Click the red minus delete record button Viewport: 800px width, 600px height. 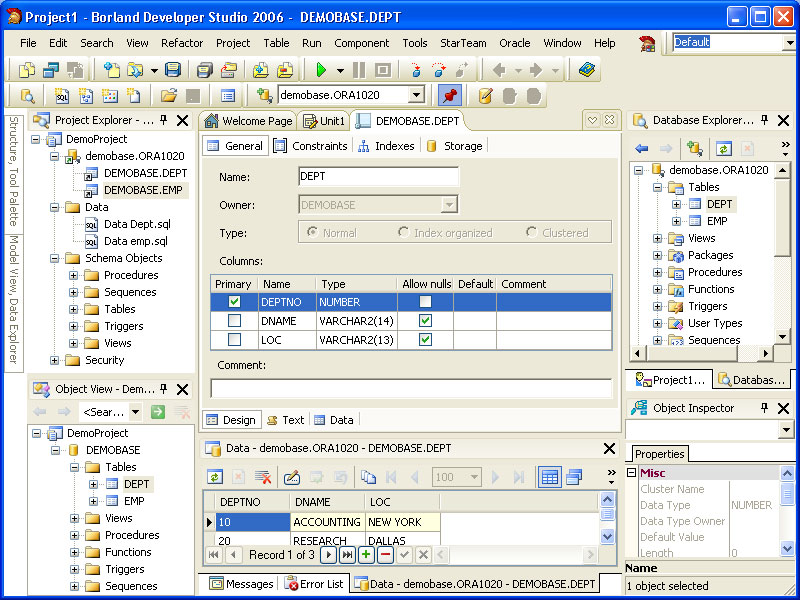coord(385,554)
